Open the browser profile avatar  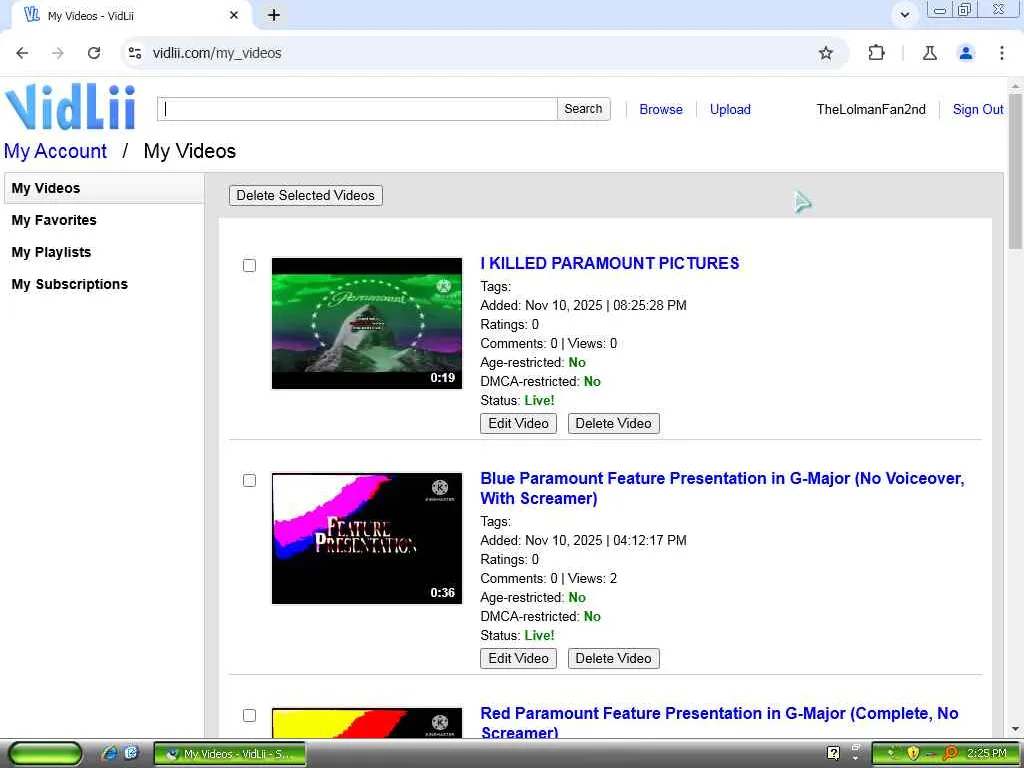tap(966, 53)
